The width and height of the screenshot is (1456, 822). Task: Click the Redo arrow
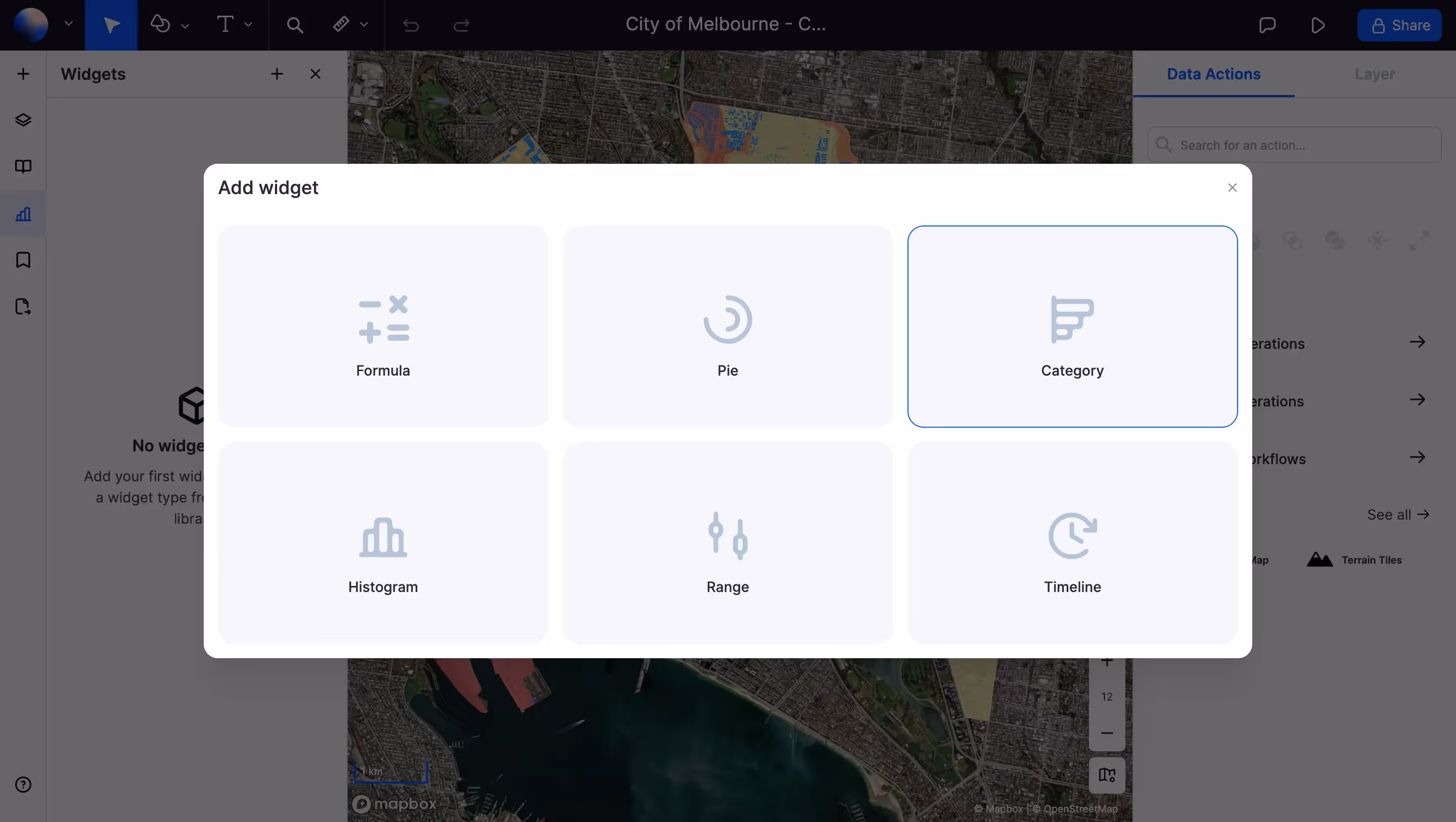pos(461,25)
